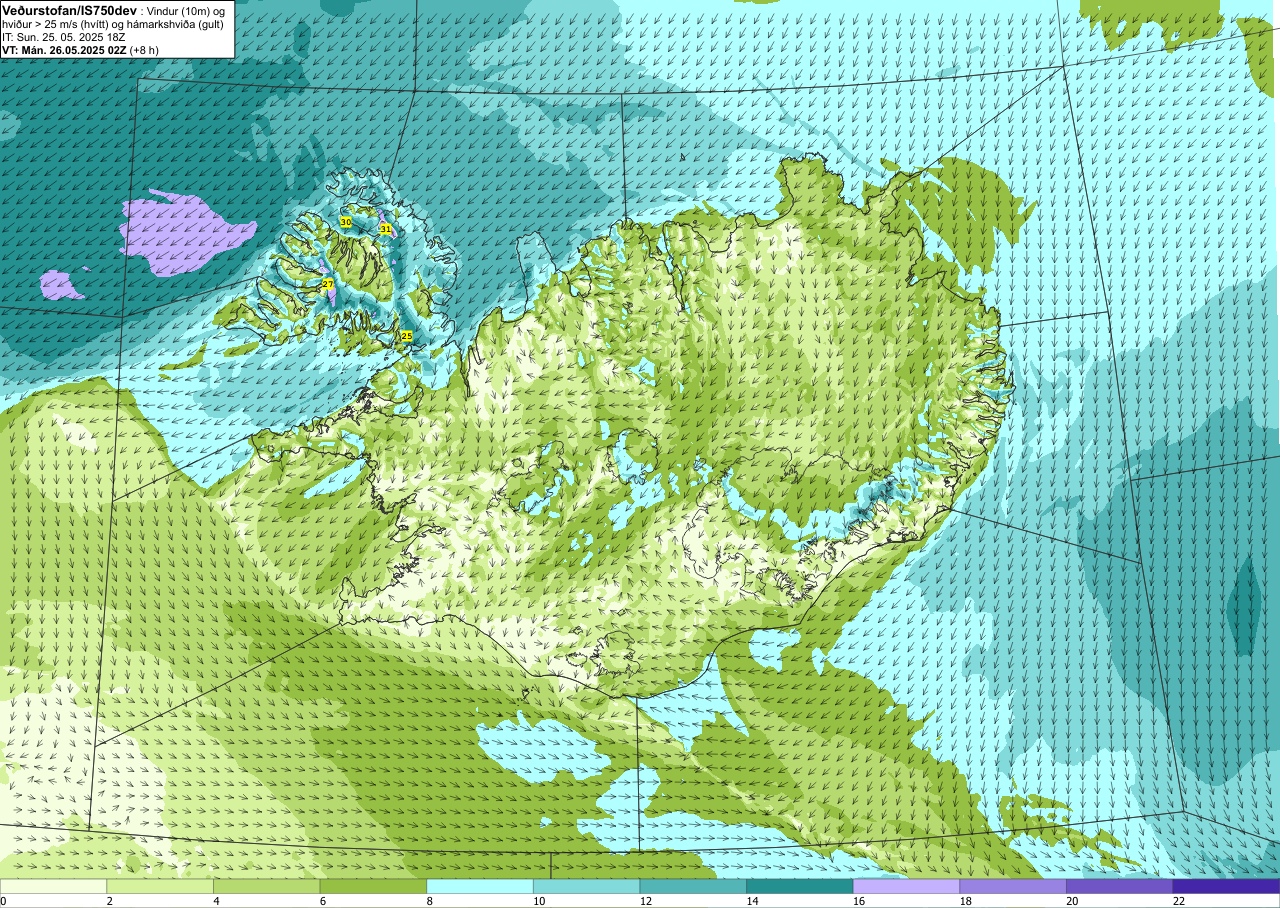This screenshot has width=1280, height=908.
Task: Pick the 0–2 m/s pale yellow legend swatch
Action: tap(53, 886)
